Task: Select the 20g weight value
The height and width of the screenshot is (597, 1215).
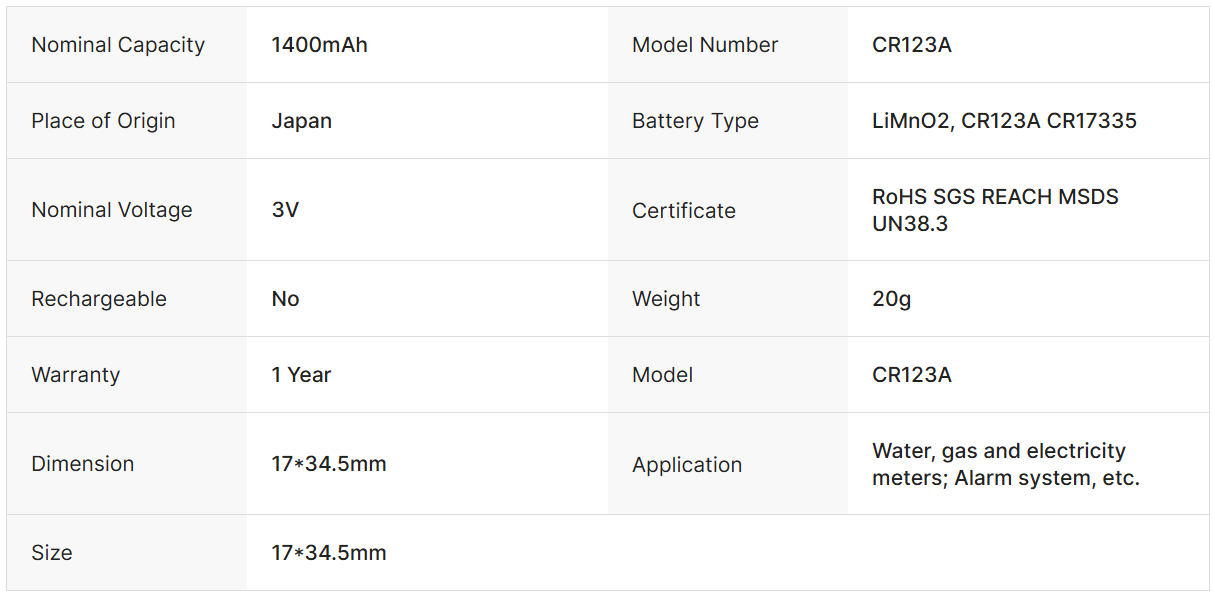Action: (x=891, y=299)
